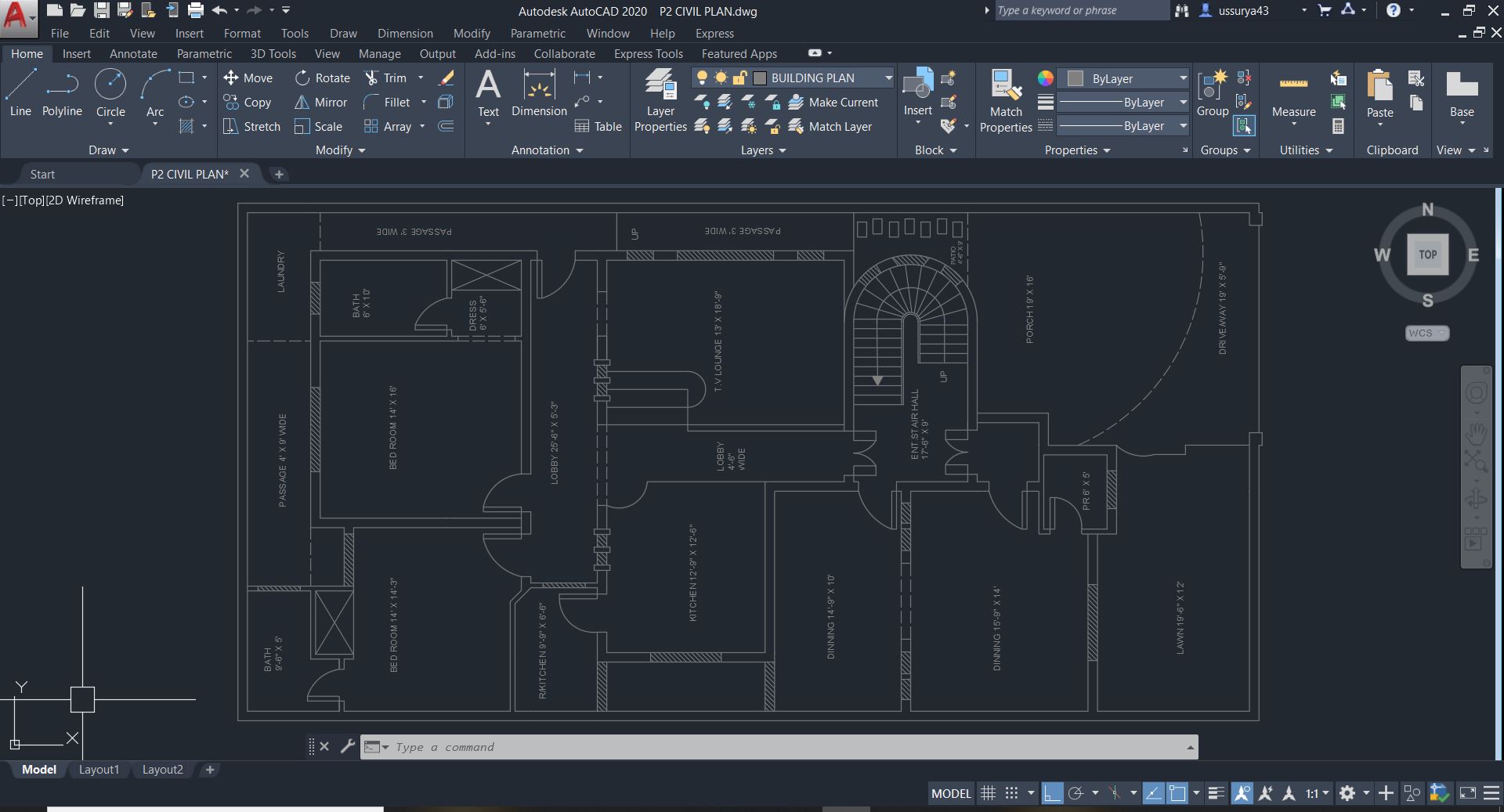Screen dimensions: 1504x812
Task: Click Match Properties tool
Action: 1006,100
